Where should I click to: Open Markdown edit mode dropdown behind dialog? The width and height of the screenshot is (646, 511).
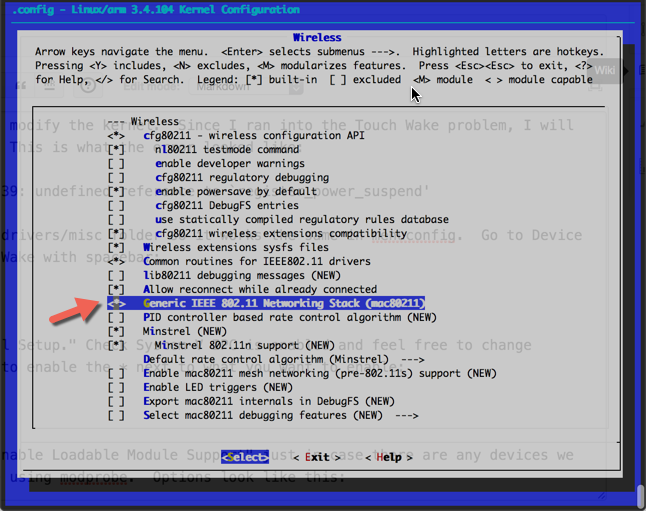[246, 87]
